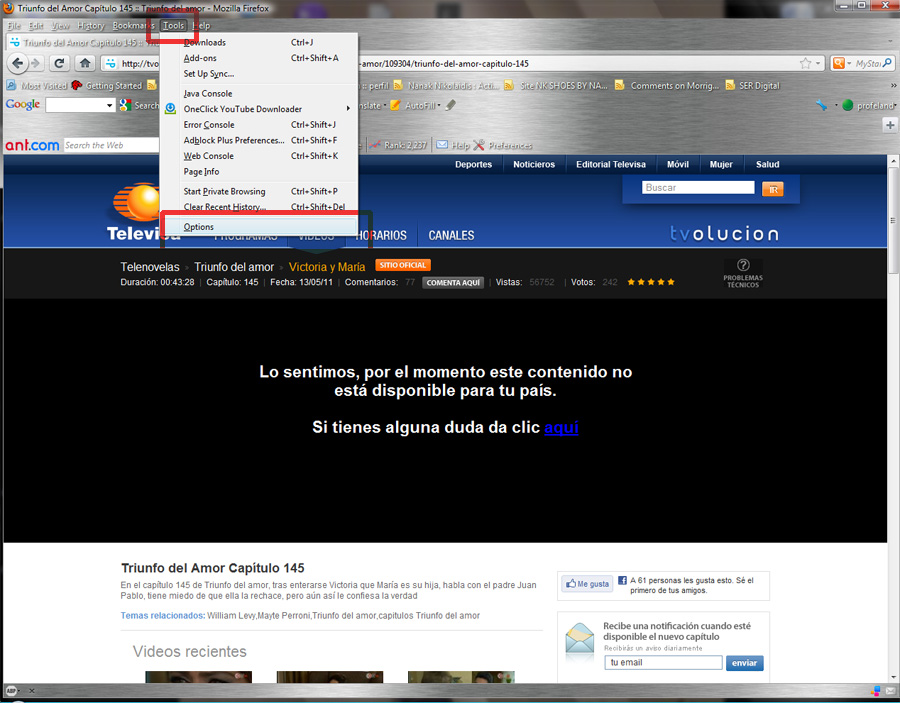Click the ant toolbar Help envelope icon
900x703 pixels.
[x=442, y=145]
